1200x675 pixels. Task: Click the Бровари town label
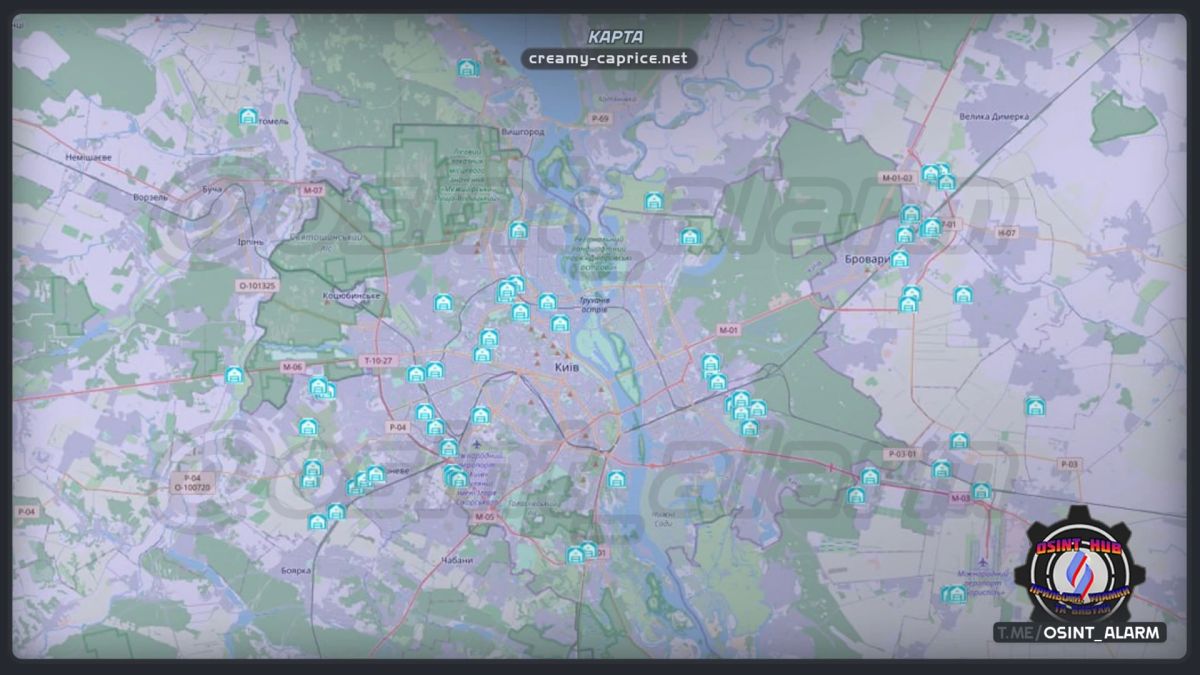click(x=866, y=259)
